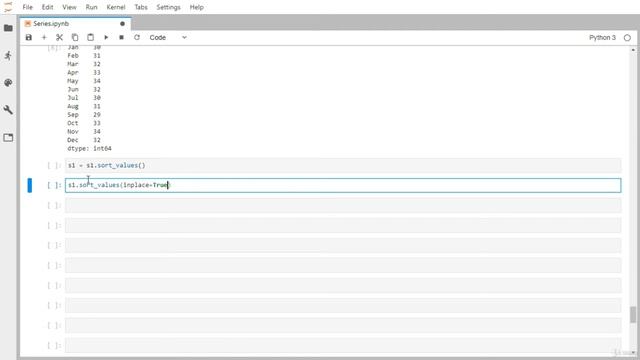Image resolution: width=640 pixels, height=360 pixels.
Task: Open the View menu
Action: [x=69, y=7]
